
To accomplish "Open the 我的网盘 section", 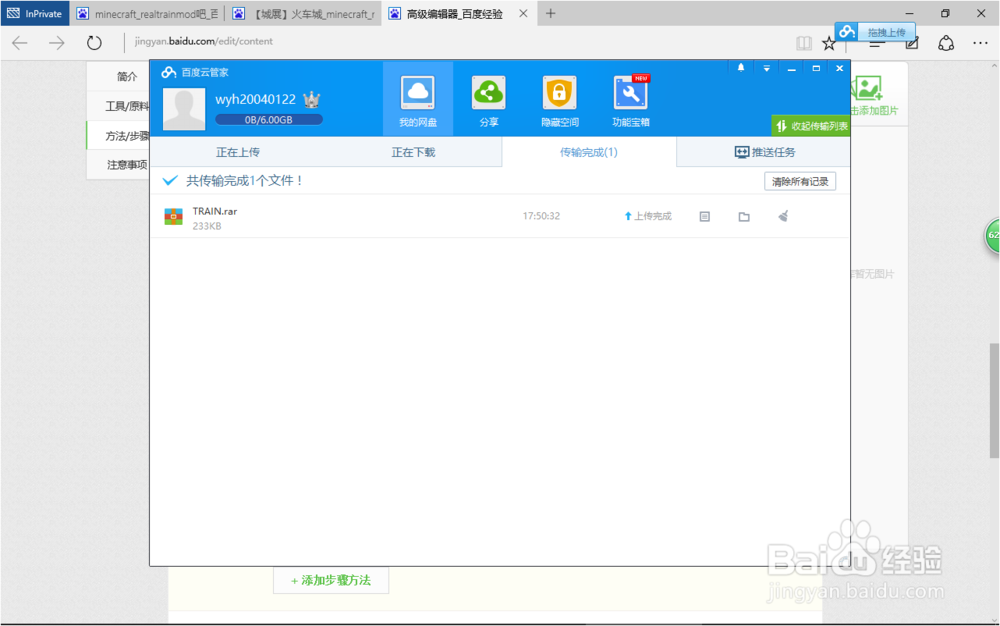I will (418, 99).
